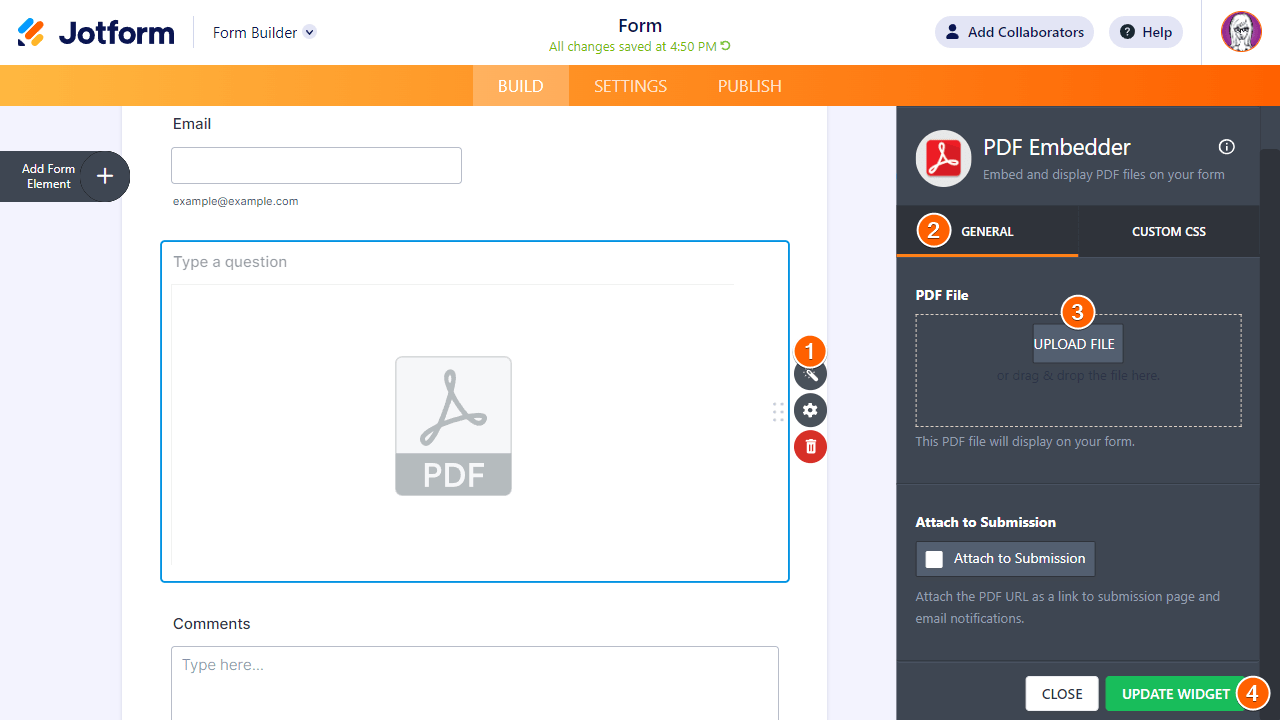1280x720 pixels.
Task: Open widget settings using the wand icon
Action: coord(810,374)
